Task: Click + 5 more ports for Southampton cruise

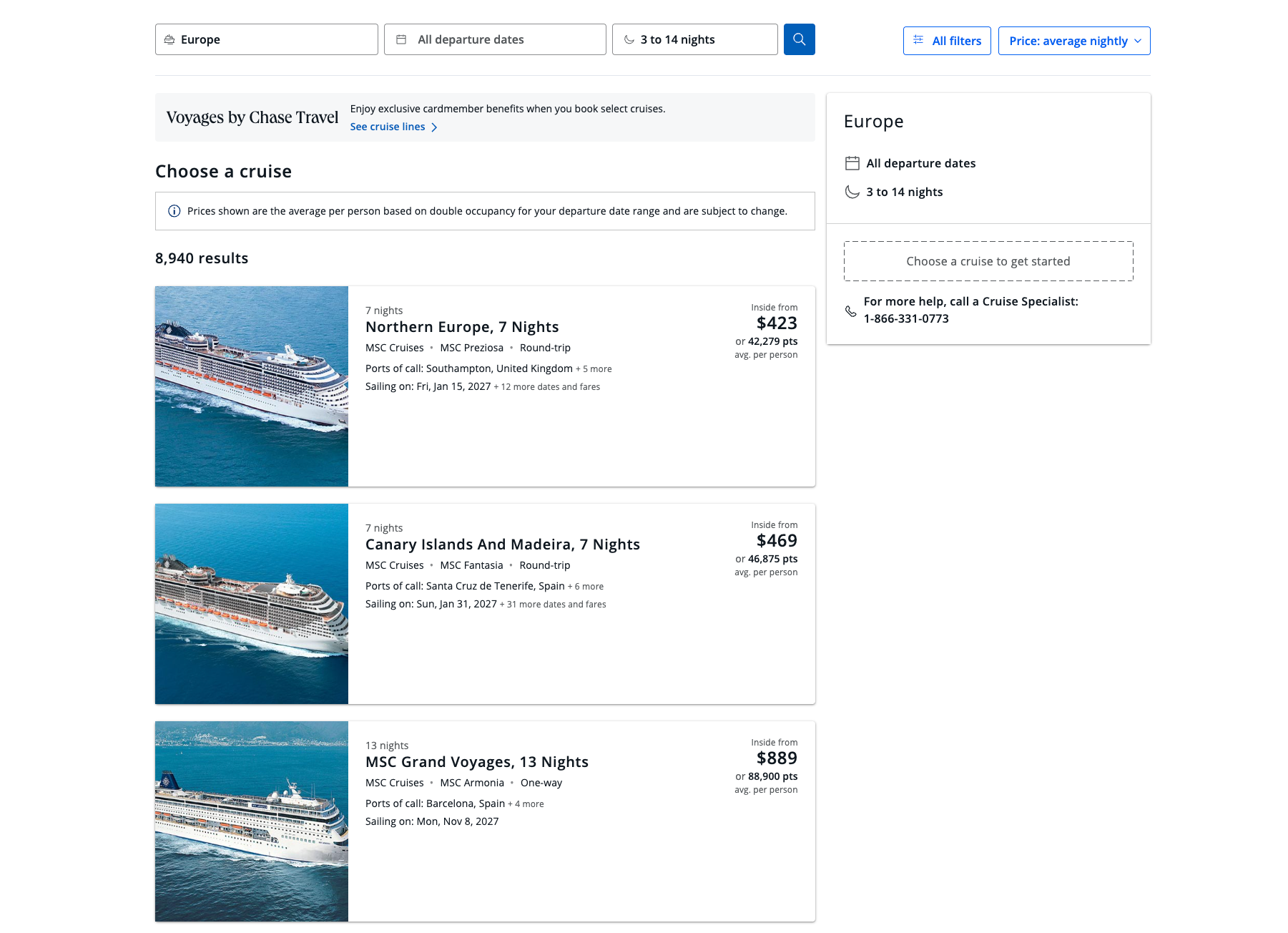Action: point(594,369)
